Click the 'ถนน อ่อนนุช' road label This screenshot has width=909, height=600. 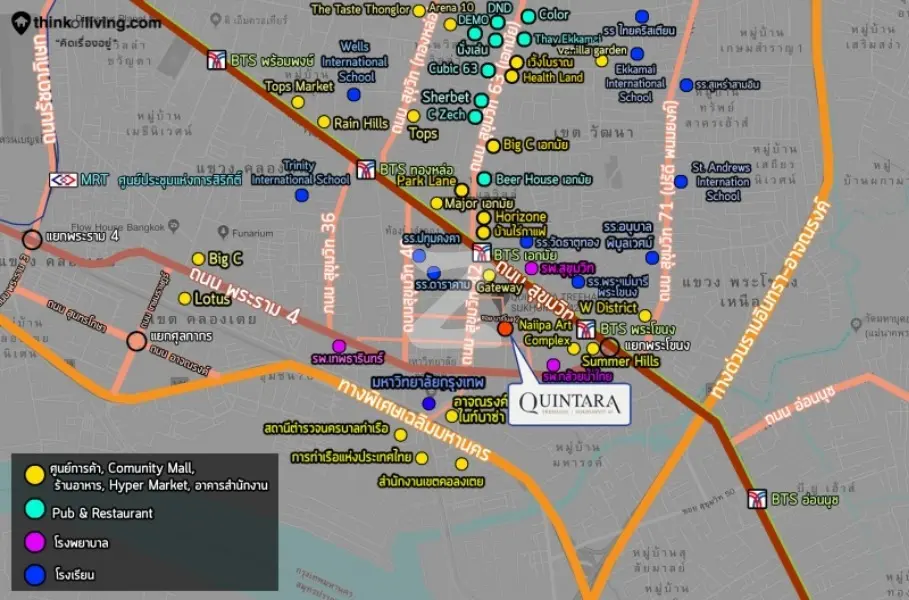pos(800,405)
